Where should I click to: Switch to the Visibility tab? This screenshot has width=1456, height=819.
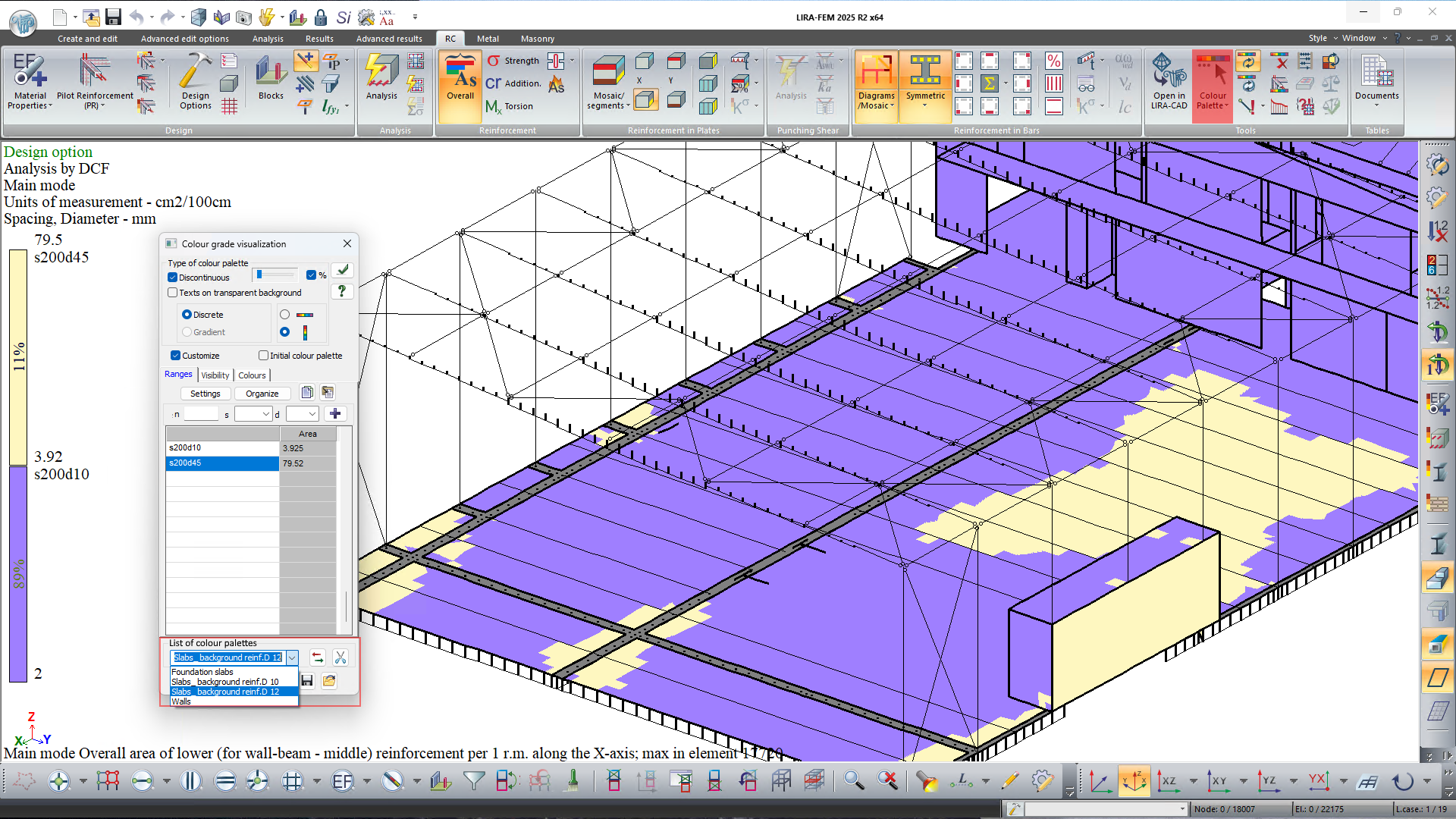215,375
